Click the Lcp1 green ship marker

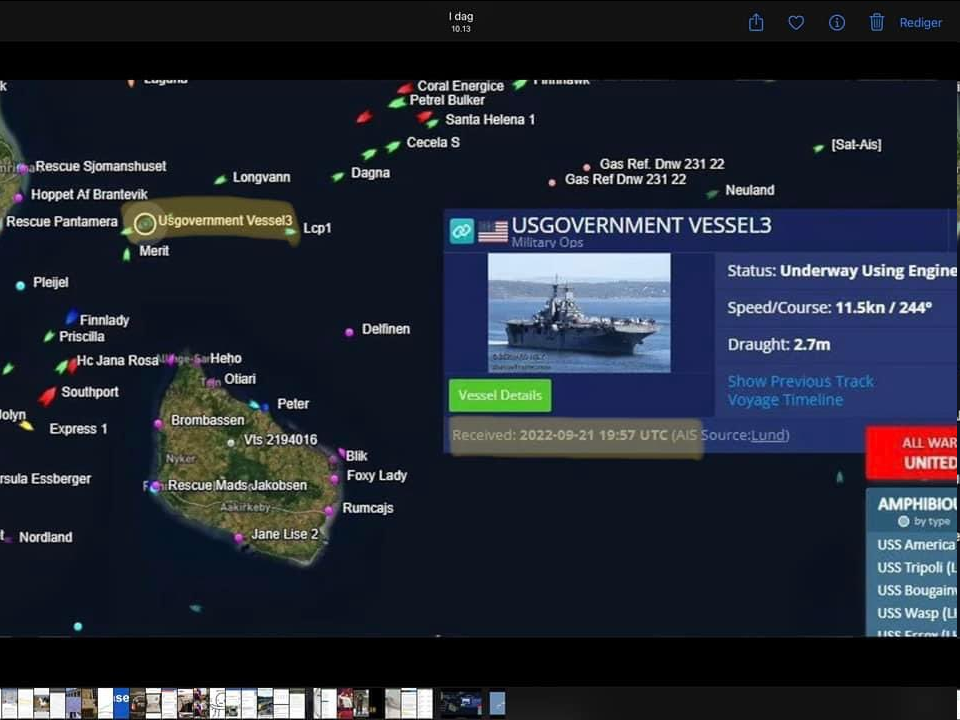pos(291,231)
